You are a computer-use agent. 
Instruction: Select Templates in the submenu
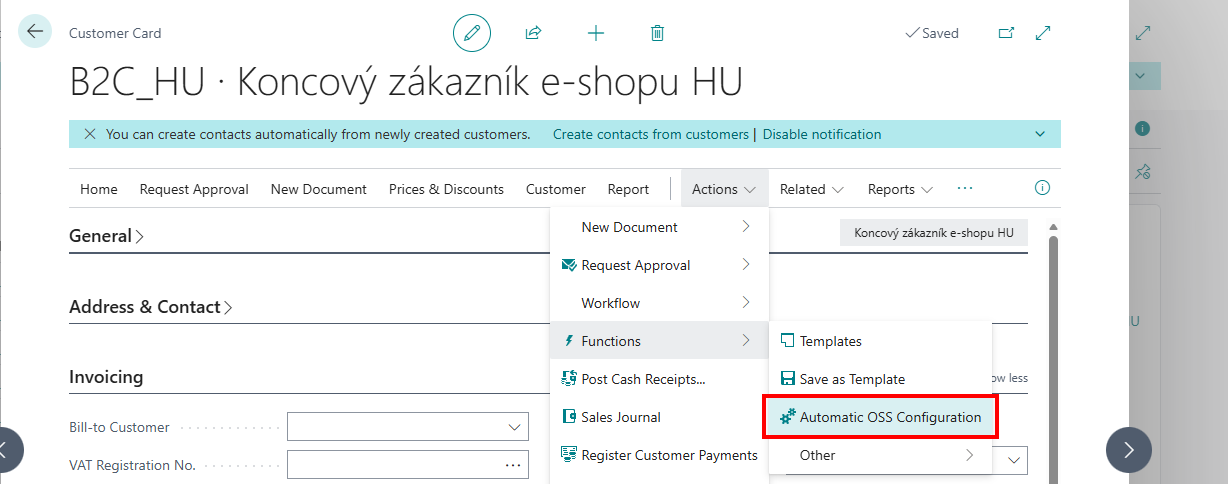pos(880,341)
